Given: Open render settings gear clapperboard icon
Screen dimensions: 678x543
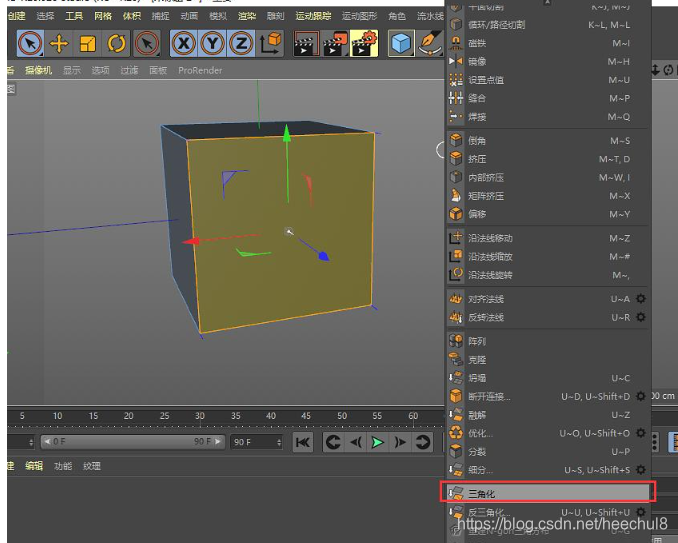Looking at the screenshot, I should tap(364, 44).
